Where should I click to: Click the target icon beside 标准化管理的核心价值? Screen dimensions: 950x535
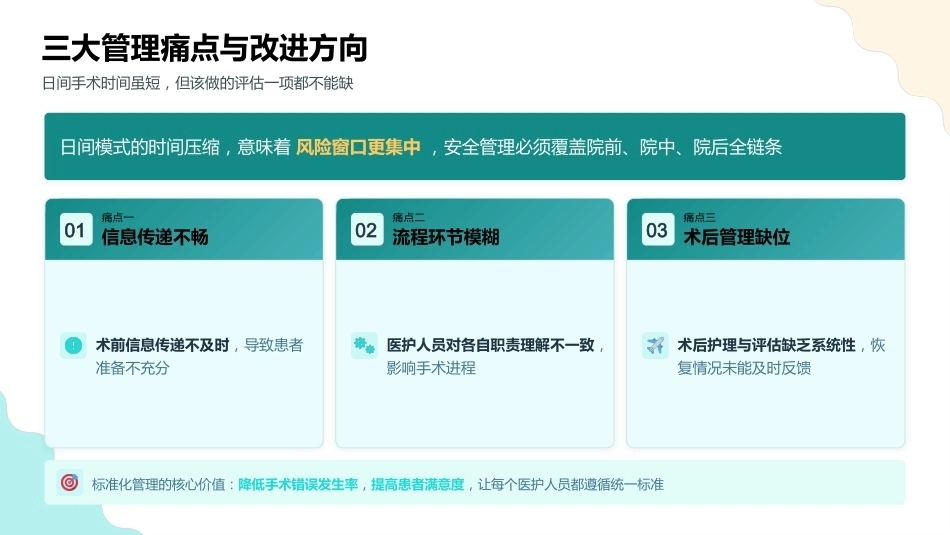(70, 482)
